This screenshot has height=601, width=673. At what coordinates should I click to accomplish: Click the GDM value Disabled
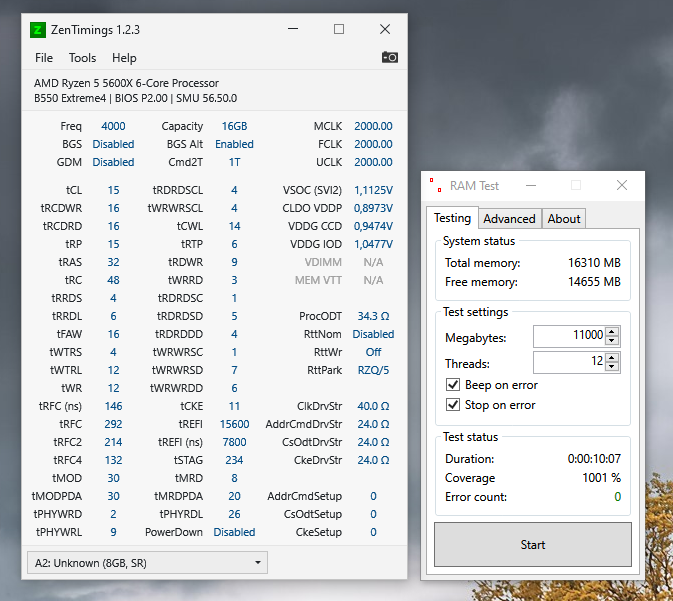pyautogui.click(x=113, y=162)
